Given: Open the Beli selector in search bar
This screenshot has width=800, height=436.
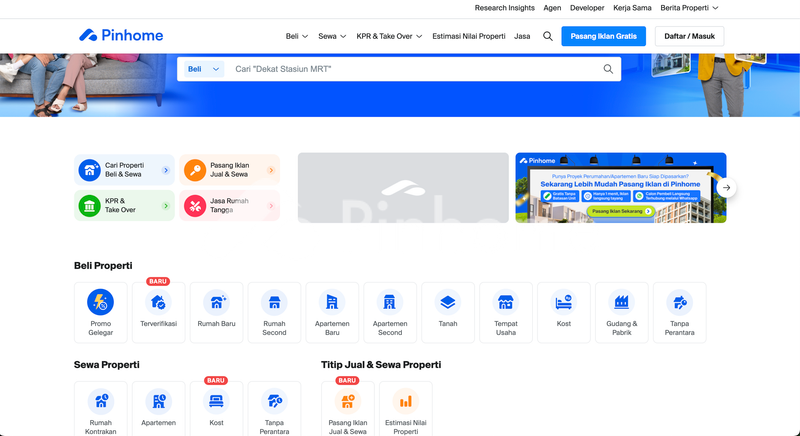Looking at the screenshot, I should click(204, 69).
